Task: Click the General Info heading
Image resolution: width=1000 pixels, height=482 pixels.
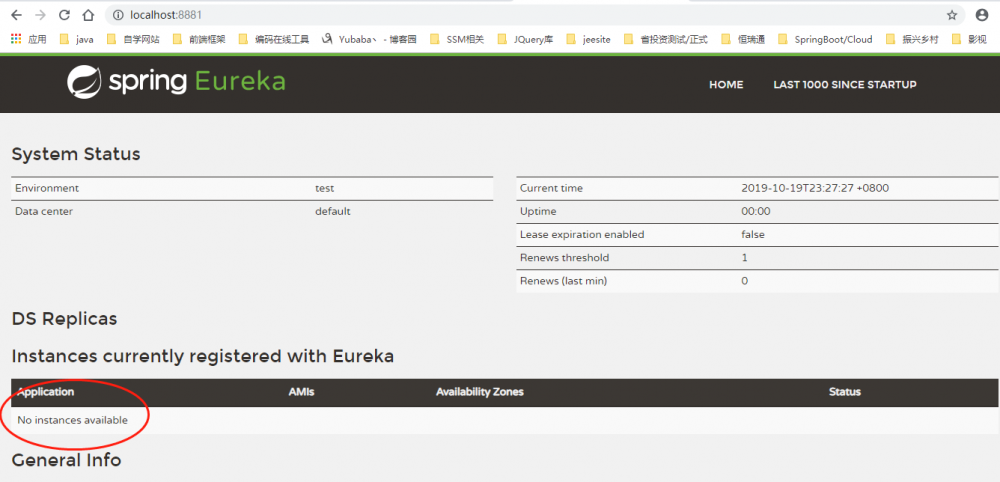Action: pos(66,460)
